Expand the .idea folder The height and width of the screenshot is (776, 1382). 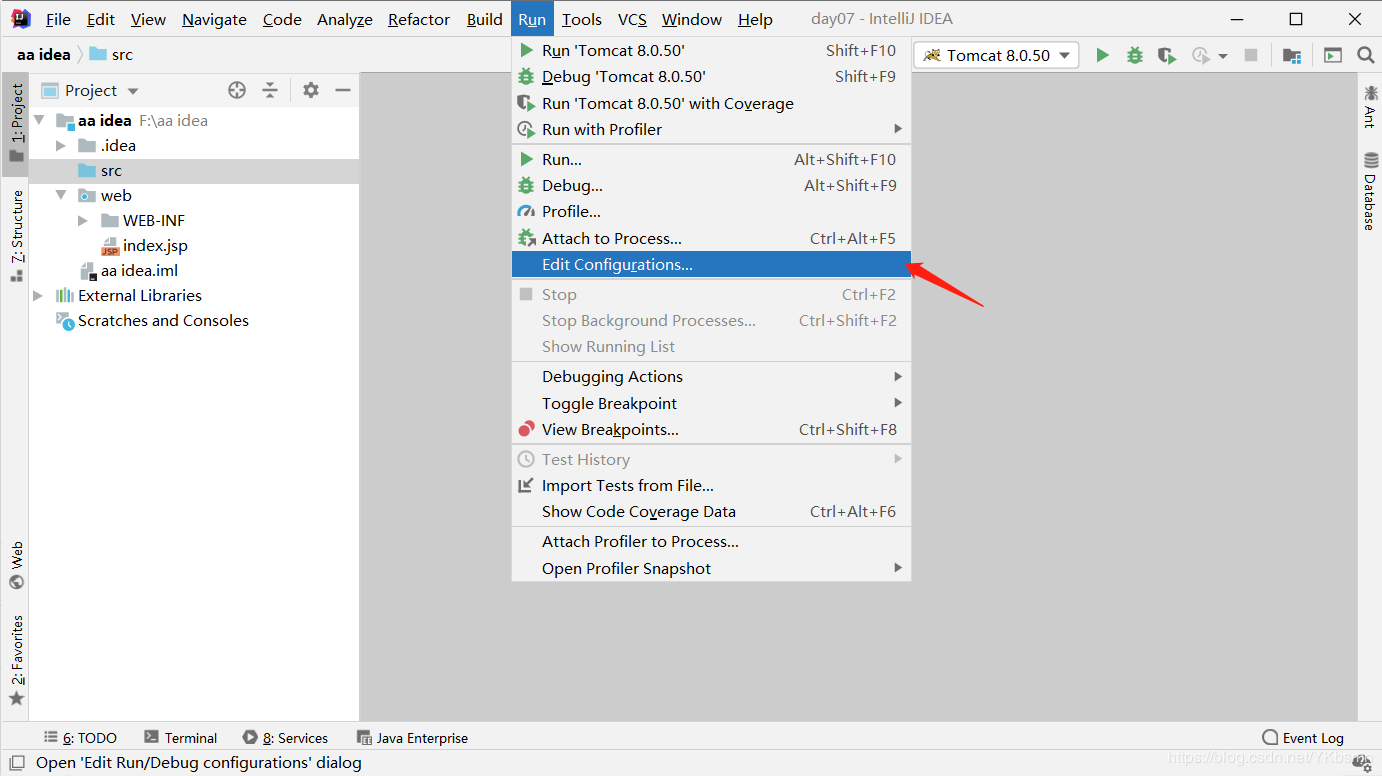tap(62, 145)
